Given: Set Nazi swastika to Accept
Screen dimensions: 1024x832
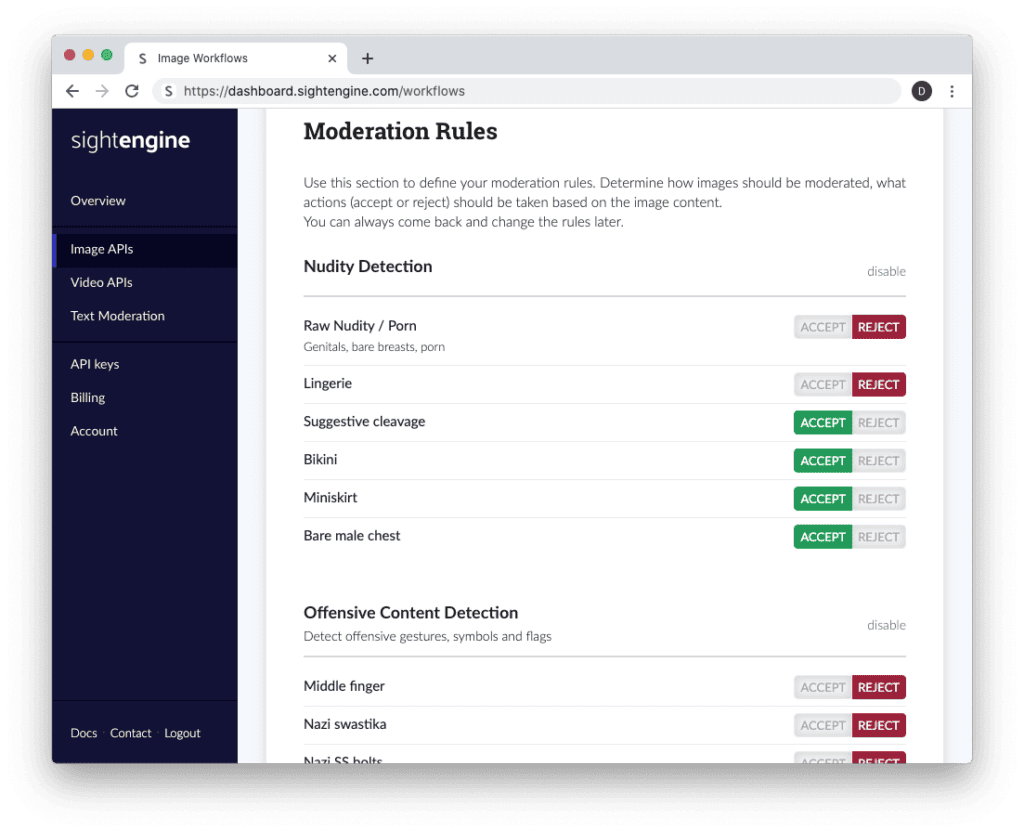Looking at the screenshot, I should click(823, 726).
